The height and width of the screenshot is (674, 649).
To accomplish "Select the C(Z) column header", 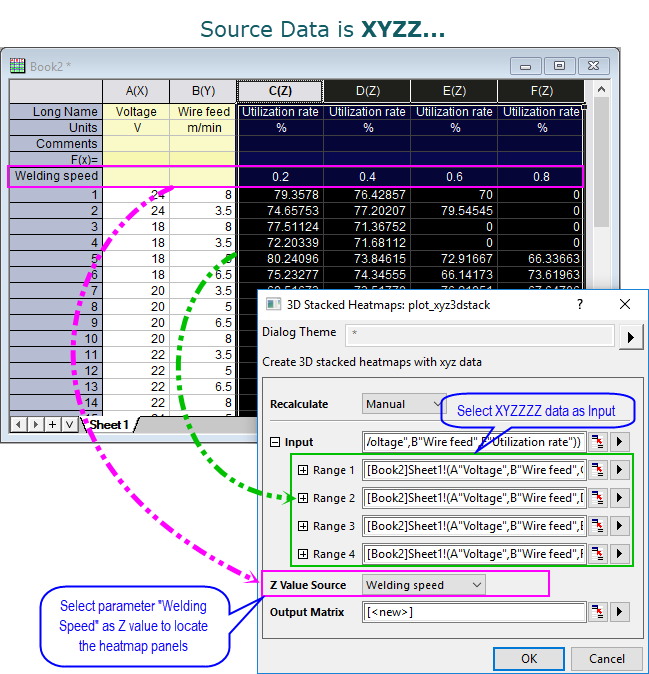I will pyautogui.click(x=280, y=91).
